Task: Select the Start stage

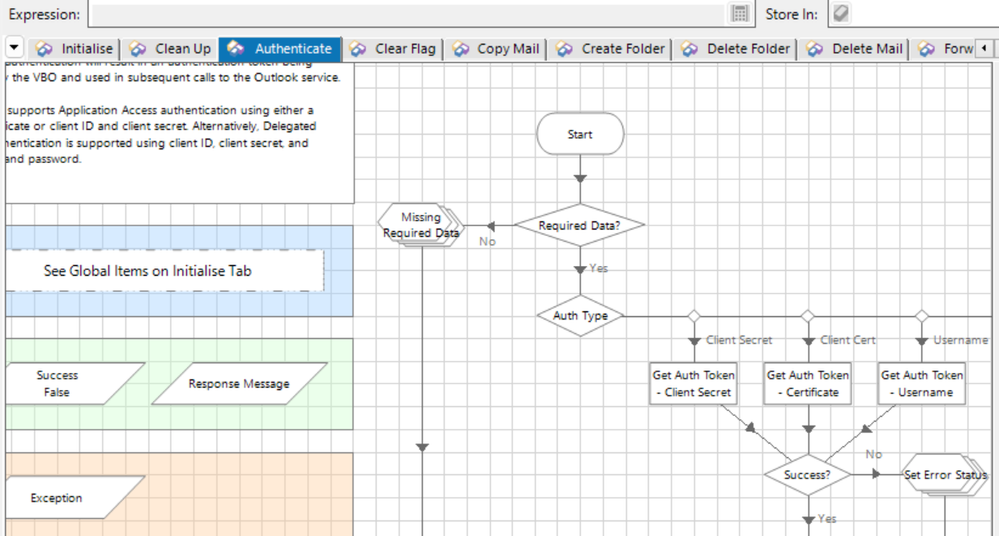Action: click(x=580, y=134)
